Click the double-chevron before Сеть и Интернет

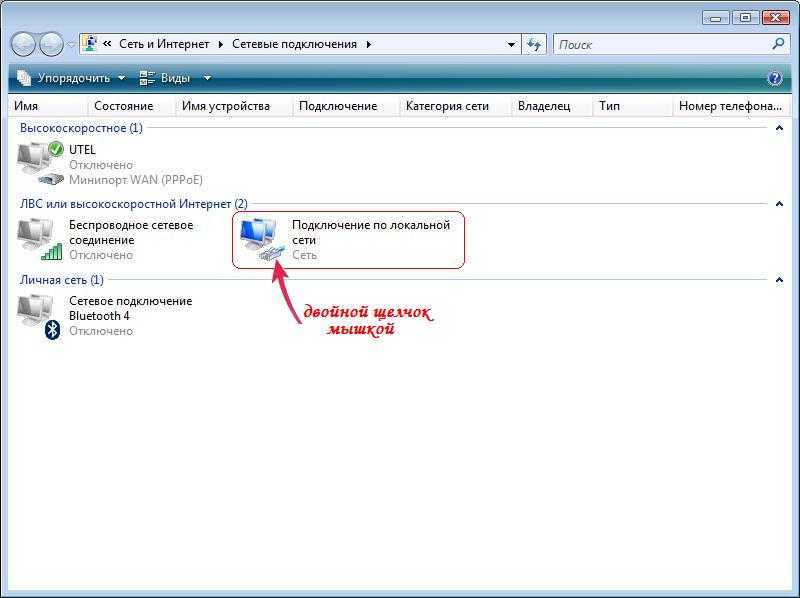tap(107, 44)
